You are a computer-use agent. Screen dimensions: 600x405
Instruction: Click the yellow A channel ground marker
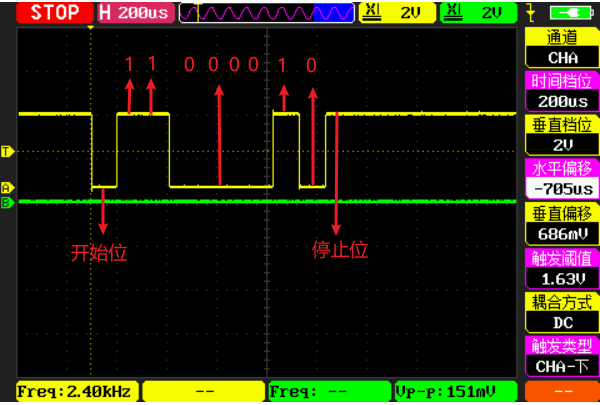pyautogui.click(x=7, y=187)
